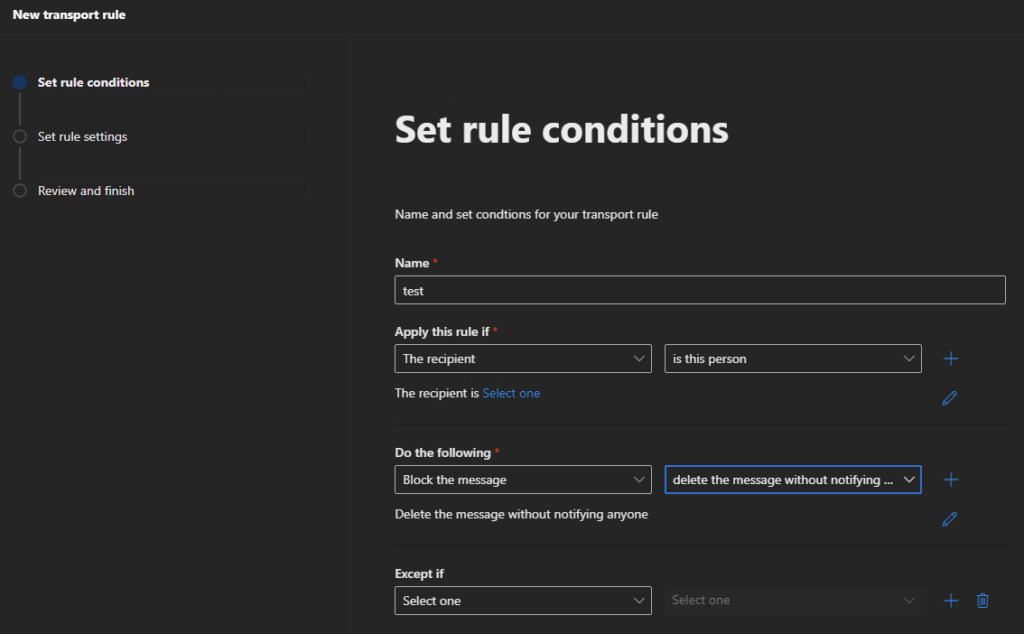Click the "Except if" label
1024x634 pixels.
click(x=419, y=574)
